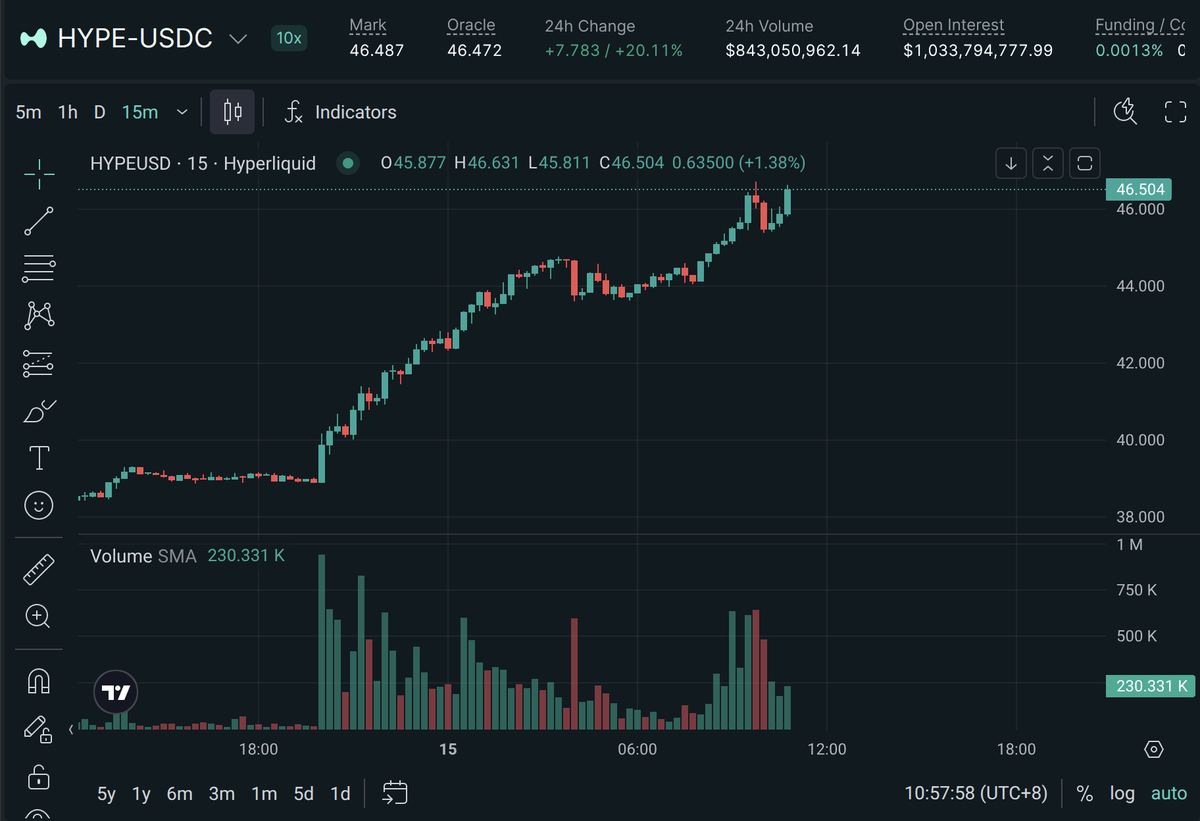Image resolution: width=1200 pixels, height=821 pixels.
Task: Set range to 1d
Action: pos(340,793)
